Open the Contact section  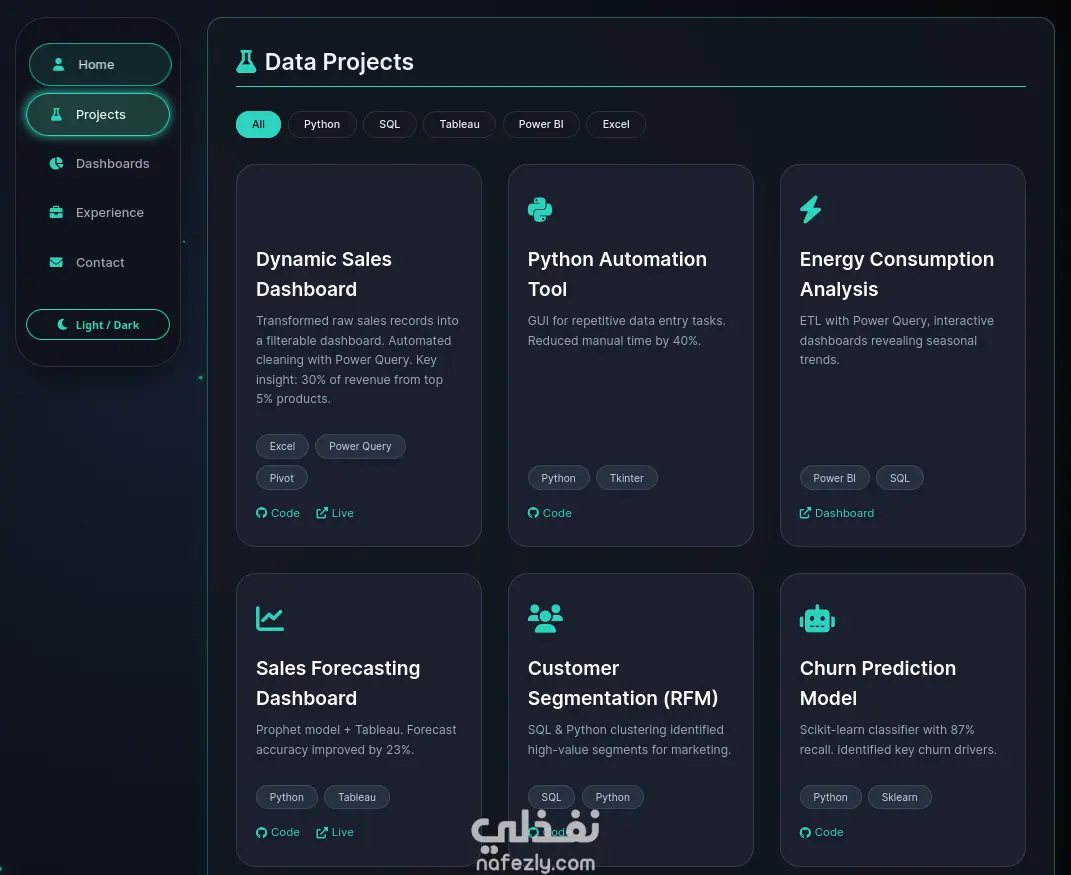click(x=98, y=262)
